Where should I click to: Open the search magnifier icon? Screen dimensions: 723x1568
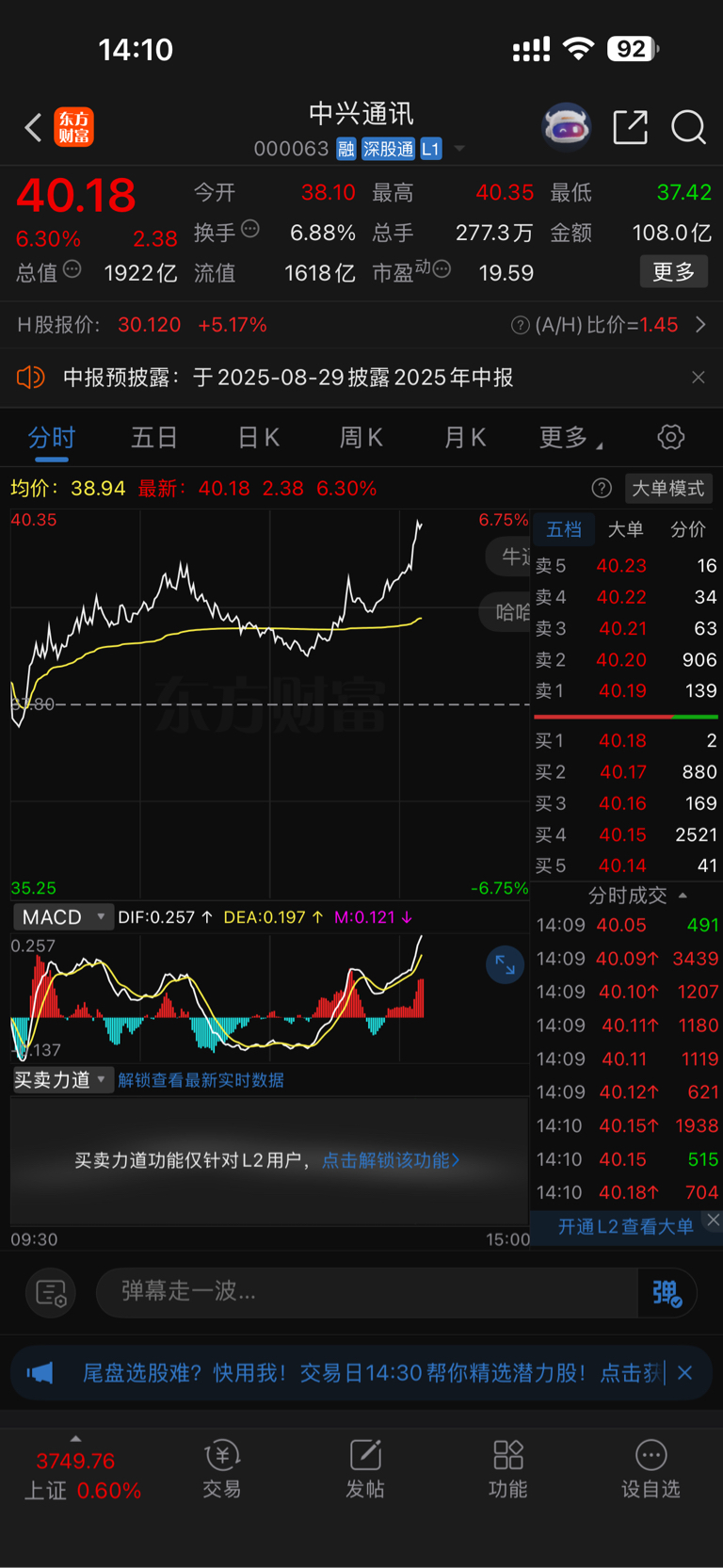(688, 126)
